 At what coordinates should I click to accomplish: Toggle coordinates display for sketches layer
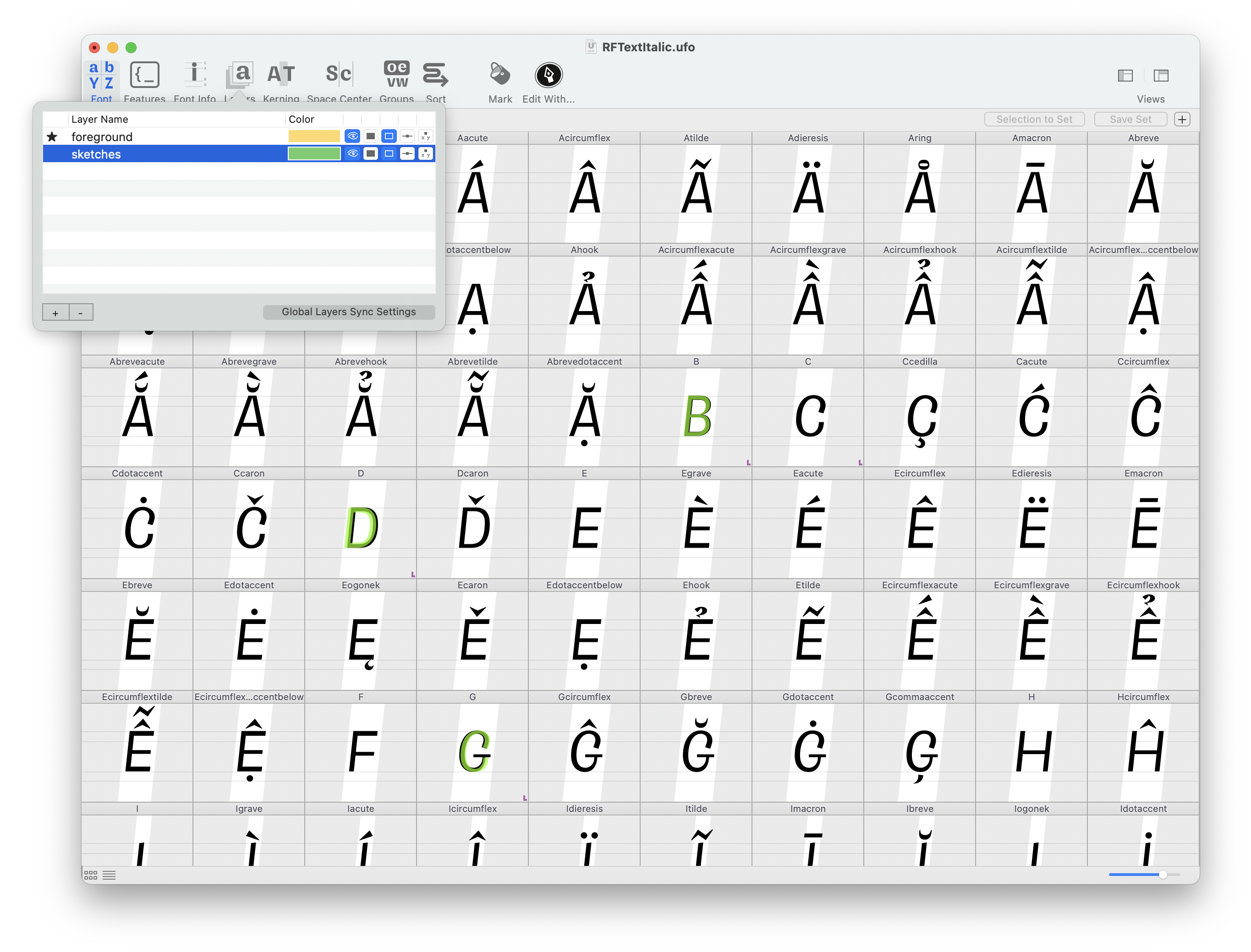pyautogui.click(x=425, y=153)
